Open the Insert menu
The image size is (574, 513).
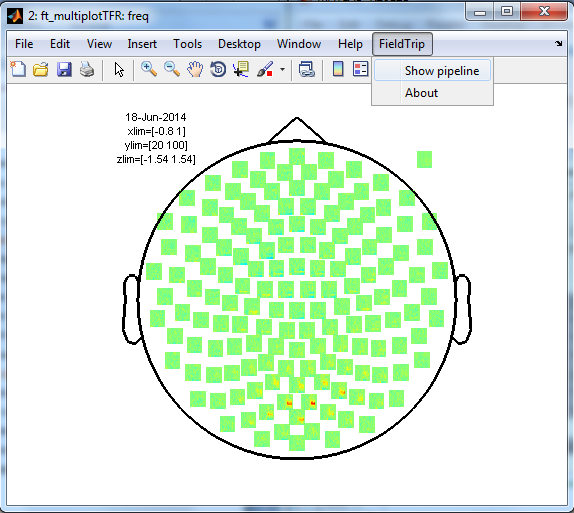pyautogui.click(x=142, y=44)
